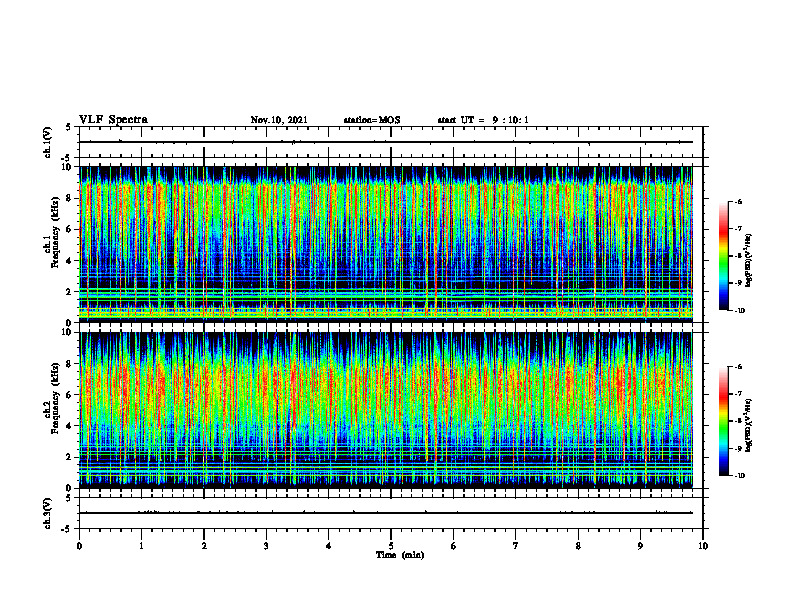Click the "6" kHz tick on ch.2 frequency axis
Screen dimensions: 792x612
70,395
